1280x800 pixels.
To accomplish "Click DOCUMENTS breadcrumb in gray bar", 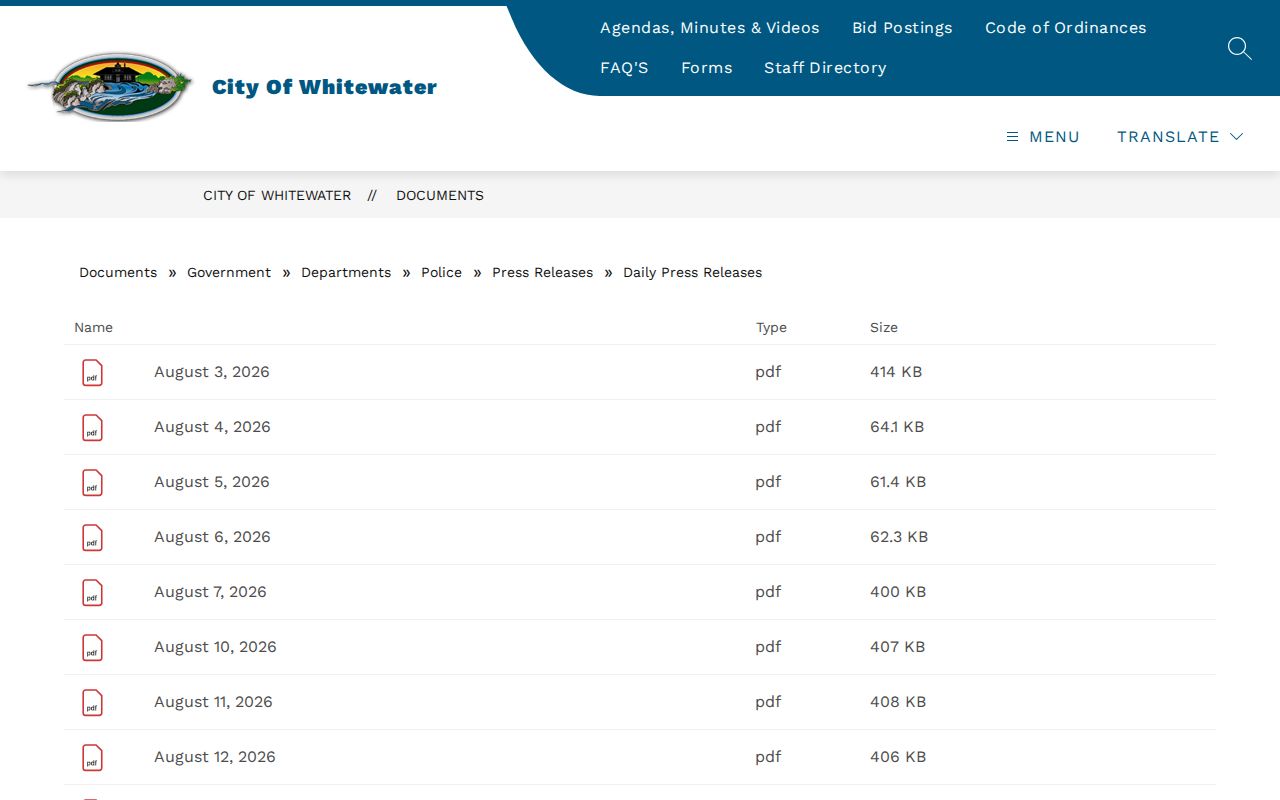I will coord(440,196).
